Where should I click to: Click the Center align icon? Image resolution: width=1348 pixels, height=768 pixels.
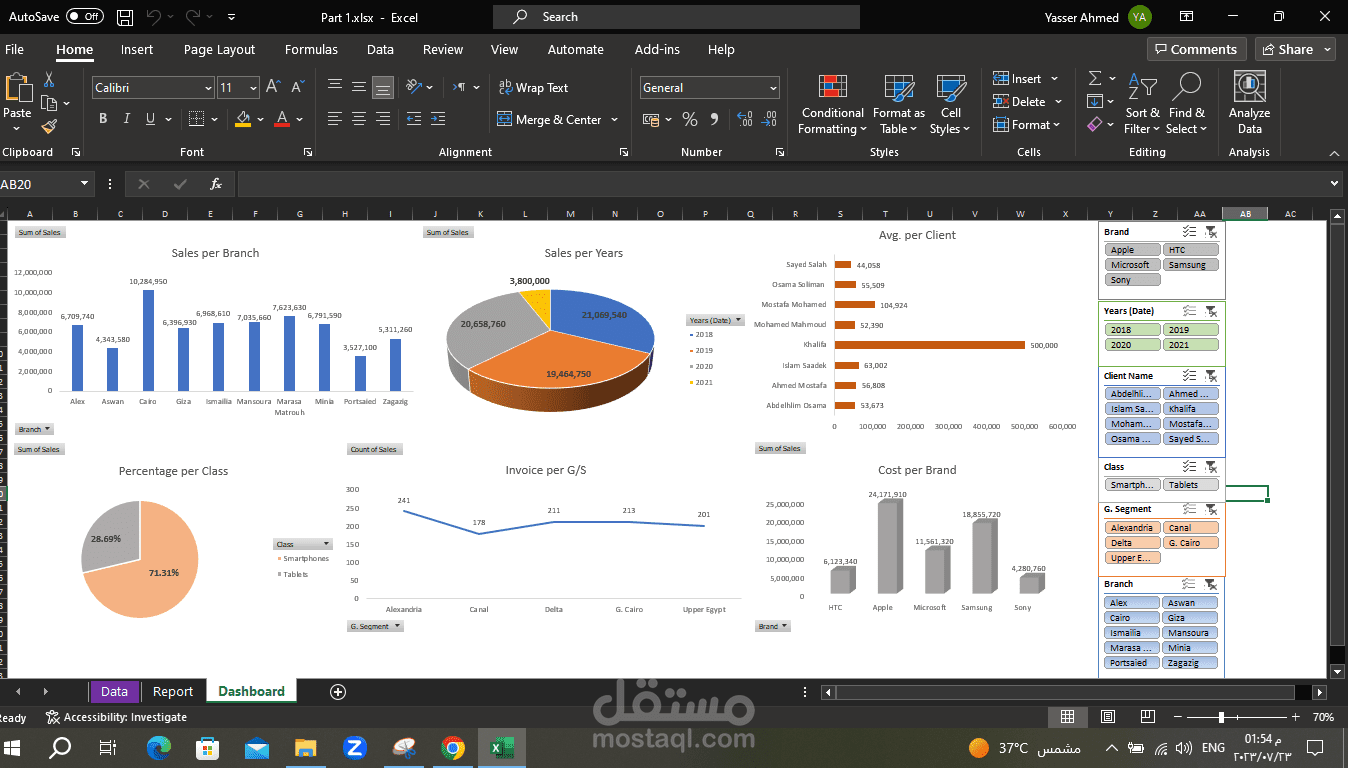(359, 119)
